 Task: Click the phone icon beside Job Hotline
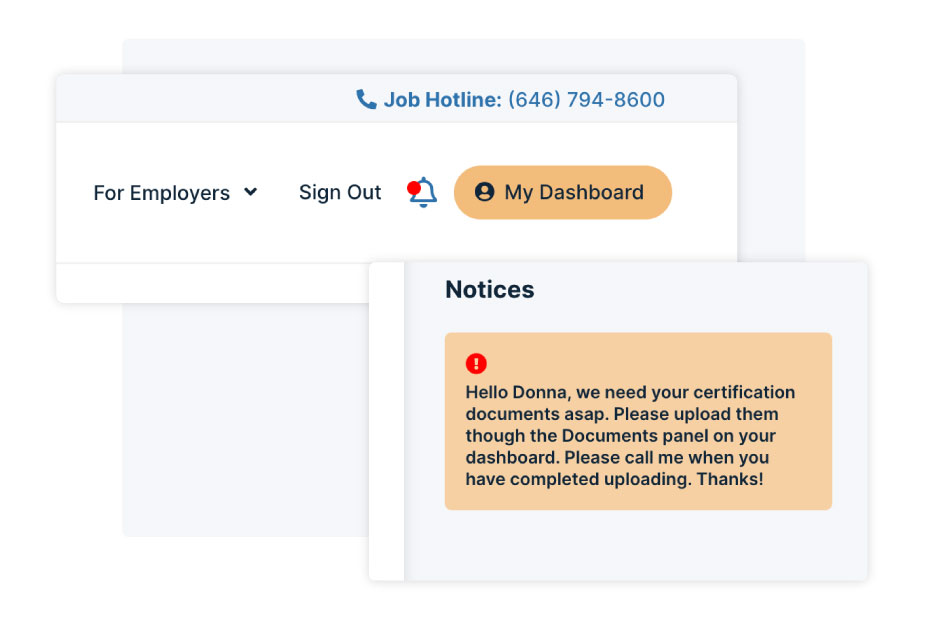pos(366,100)
